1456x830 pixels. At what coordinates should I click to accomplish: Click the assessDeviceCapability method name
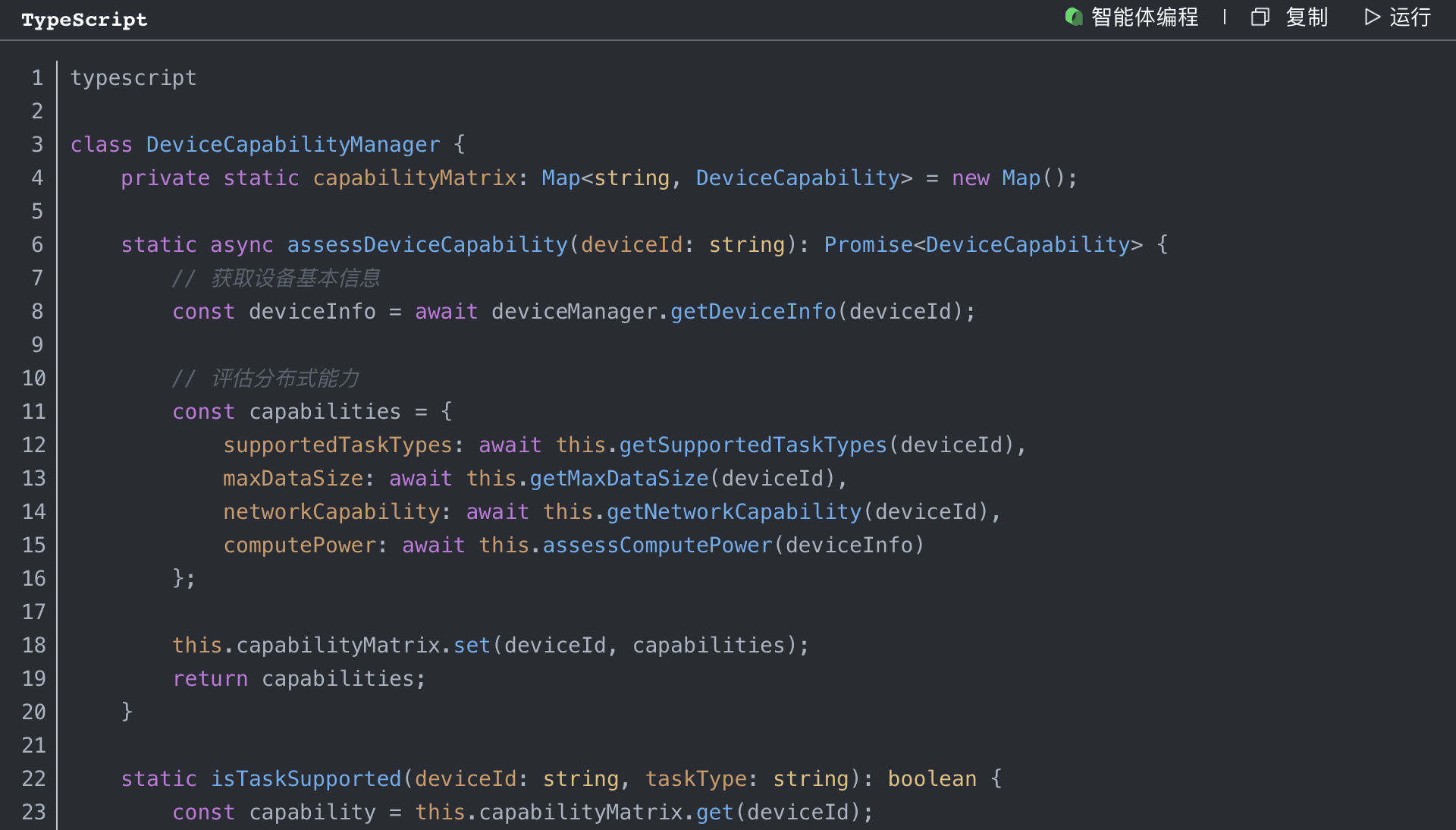point(427,244)
